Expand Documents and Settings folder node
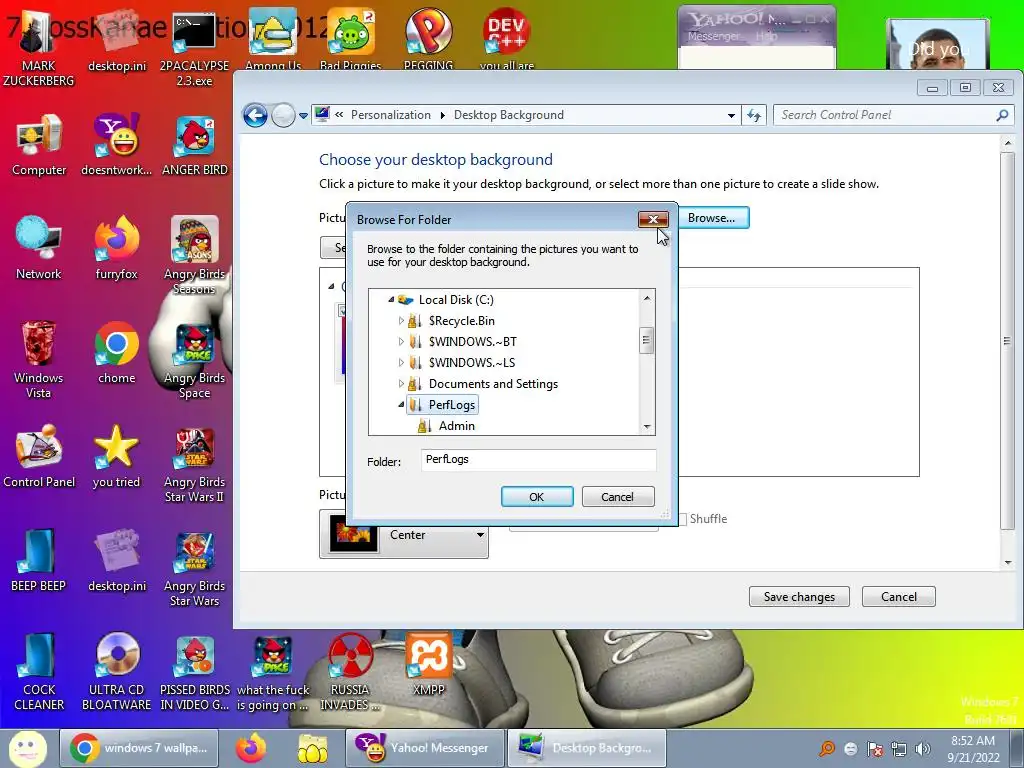The image size is (1024, 768). (401, 383)
